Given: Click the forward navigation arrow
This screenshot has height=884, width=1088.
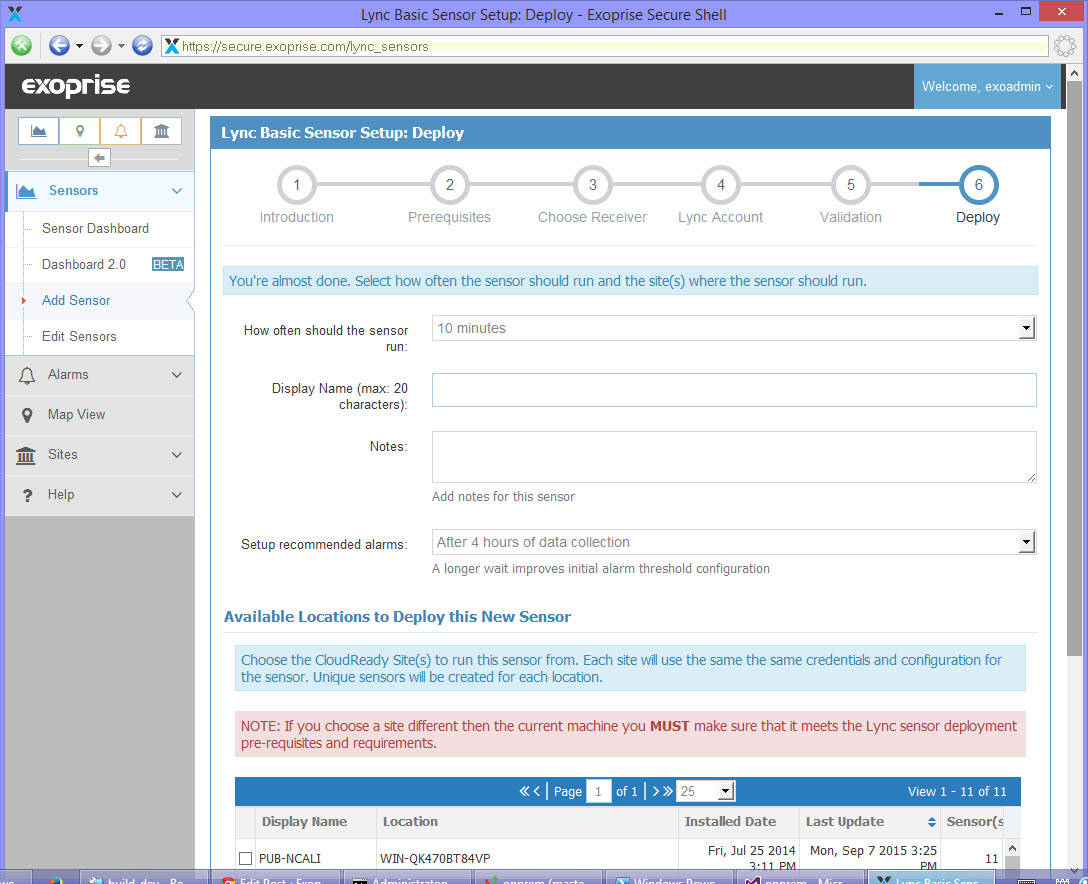Looking at the screenshot, I should (x=101, y=46).
